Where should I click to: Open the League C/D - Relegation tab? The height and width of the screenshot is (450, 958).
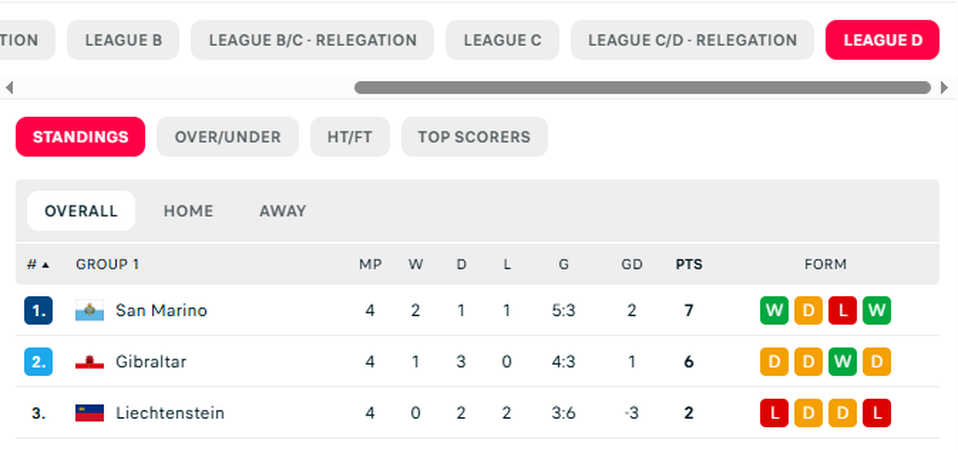[692, 40]
